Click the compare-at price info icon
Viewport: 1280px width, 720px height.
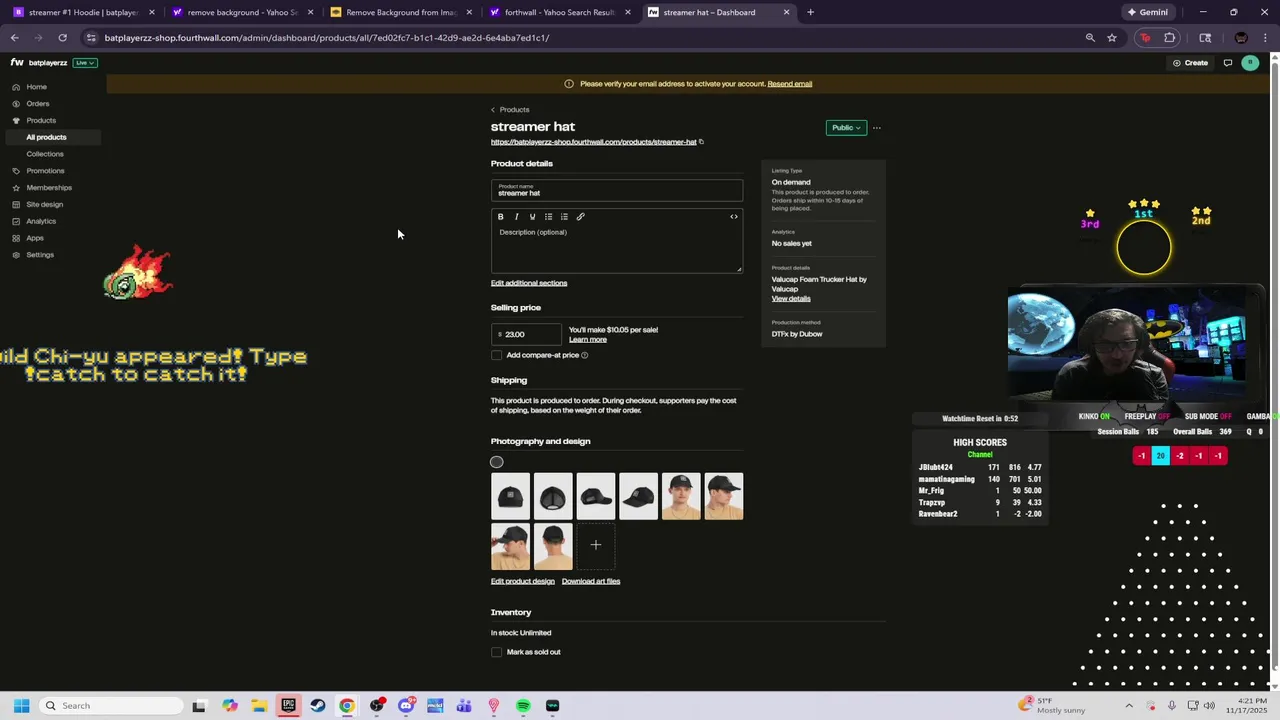coord(585,355)
